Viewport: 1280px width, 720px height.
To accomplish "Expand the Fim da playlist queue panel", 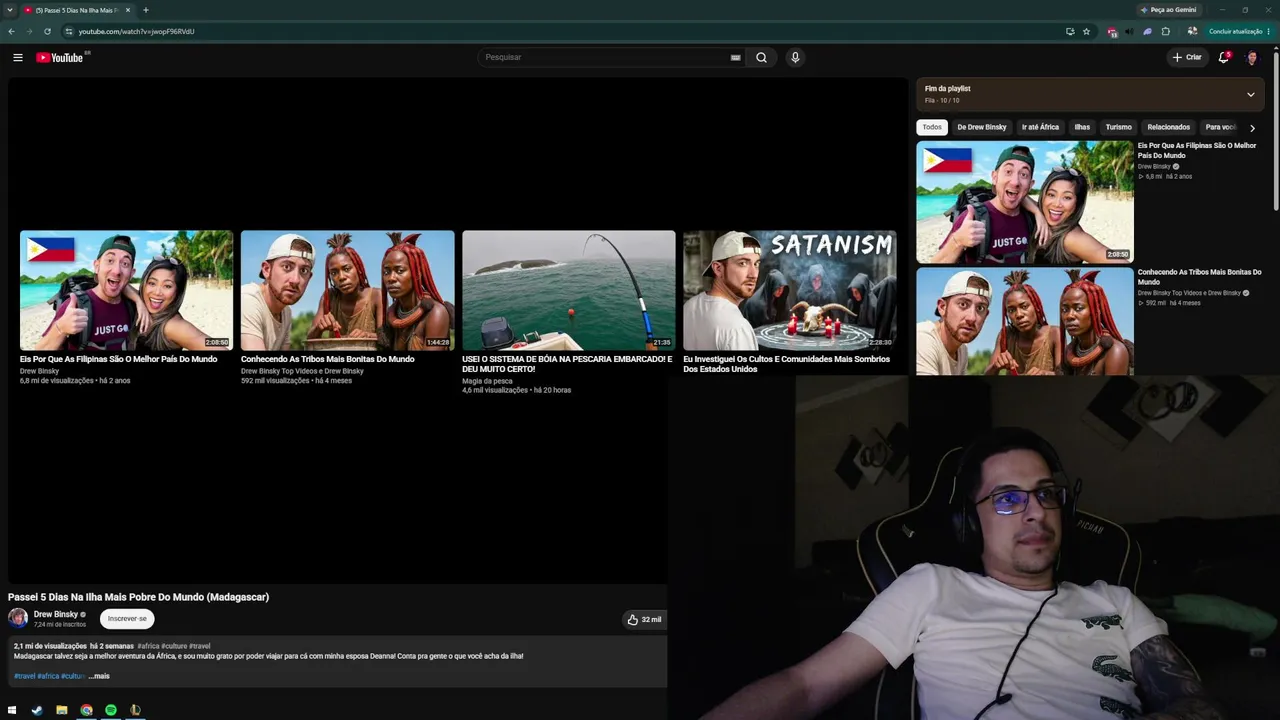I will point(1250,94).
